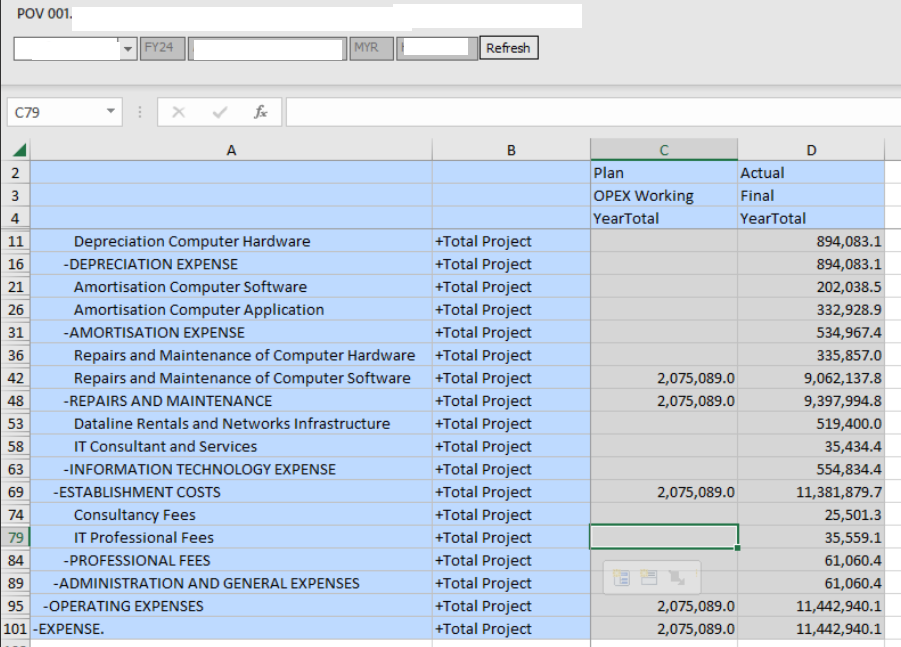The image size is (901, 647).
Task: Click the formula bar resize handle dots
Action: point(141,113)
